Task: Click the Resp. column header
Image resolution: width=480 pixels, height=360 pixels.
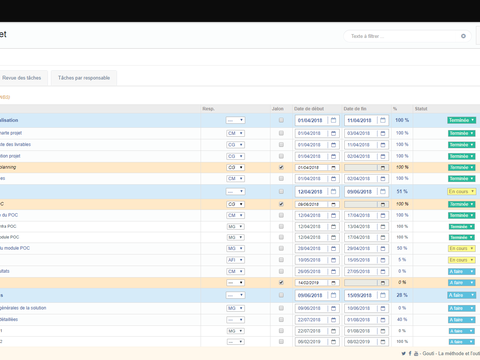Action: pos(208,109)
